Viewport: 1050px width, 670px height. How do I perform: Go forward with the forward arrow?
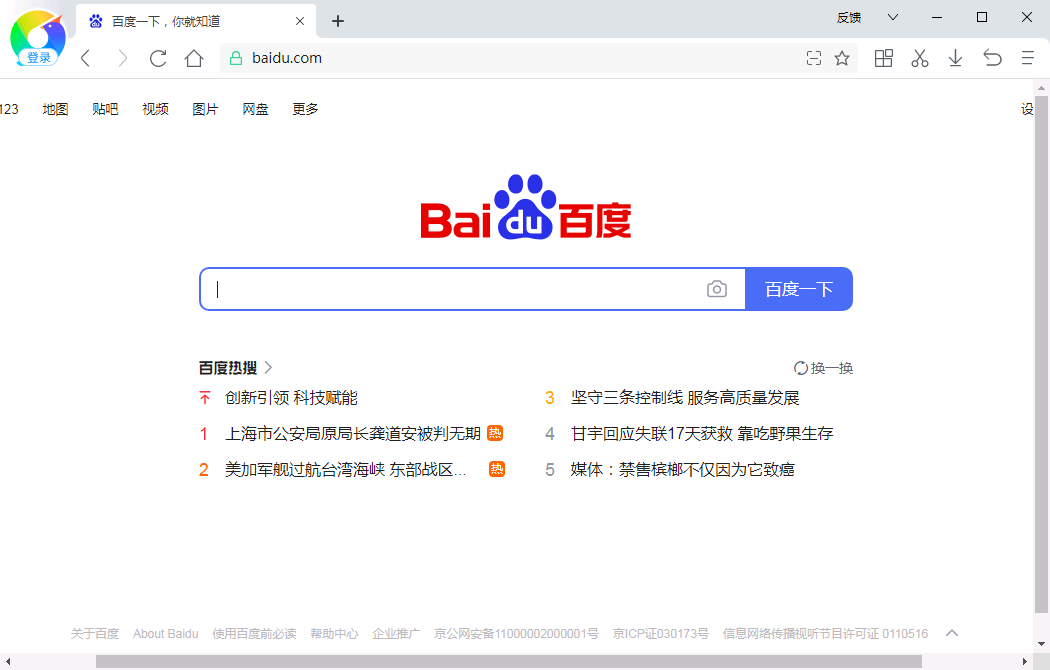pos(122,58)
